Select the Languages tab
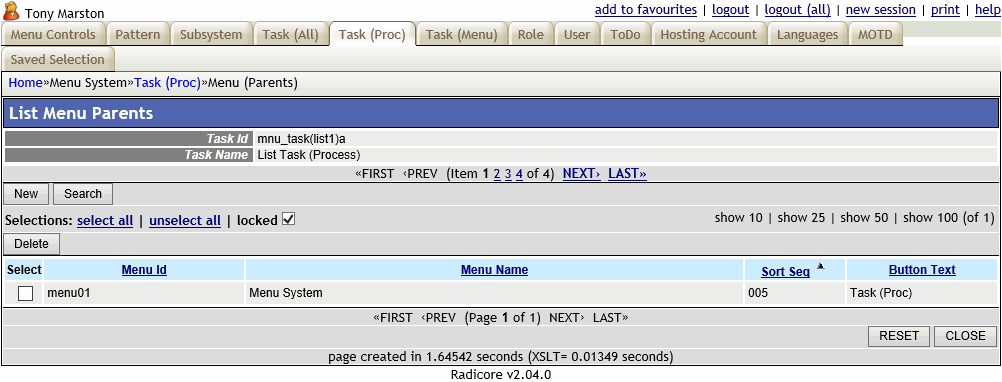The height and width of the screenshot is (382, 1002). pyautogui.click(x=807, y=34)
